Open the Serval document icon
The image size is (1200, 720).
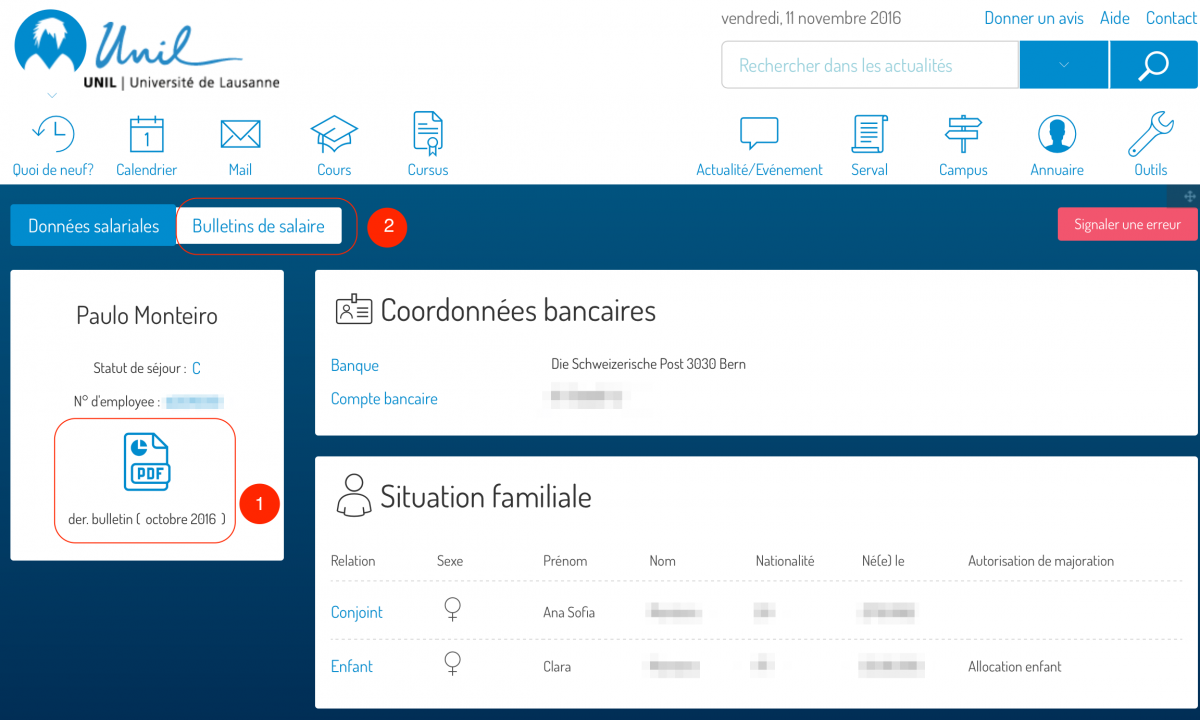[869, 134]
